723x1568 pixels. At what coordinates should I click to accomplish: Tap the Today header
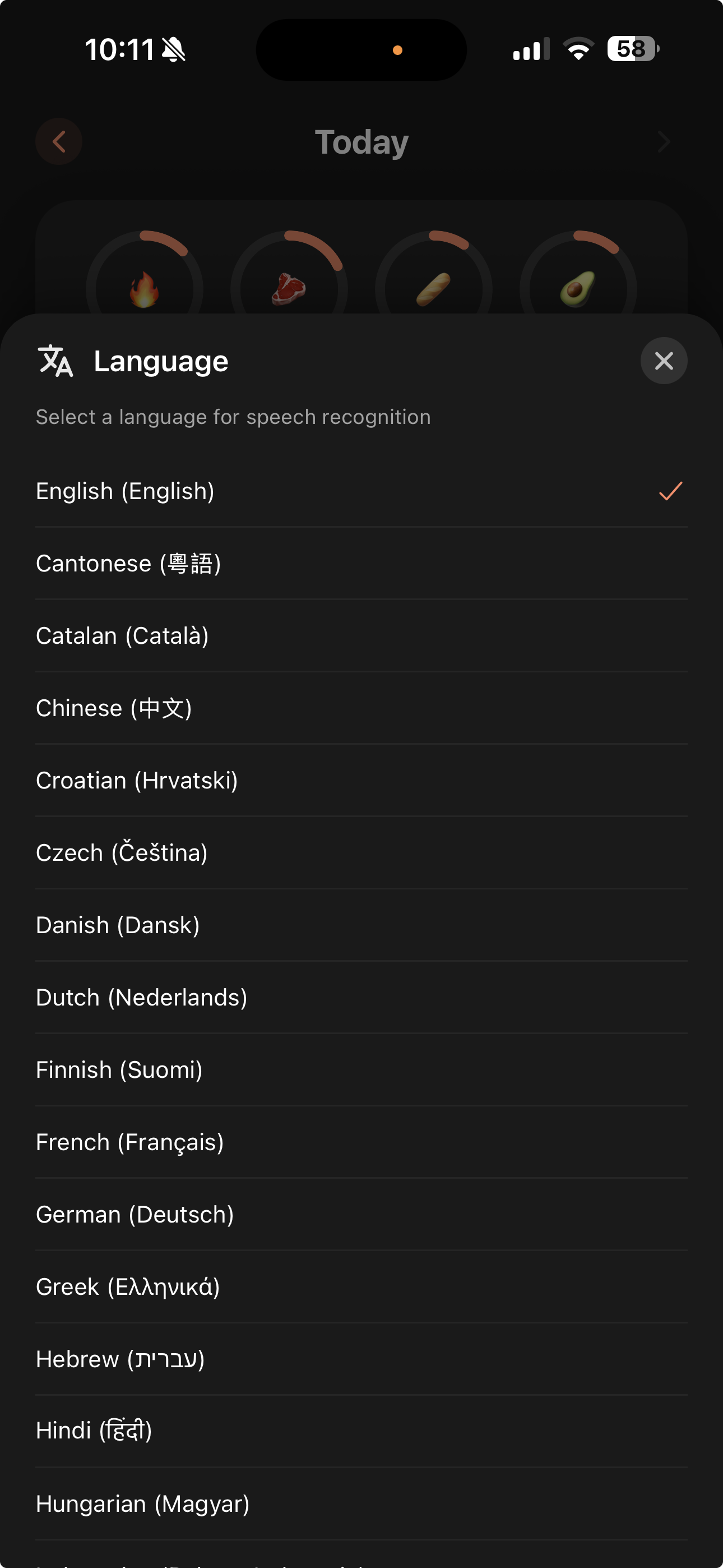point(361,141)
